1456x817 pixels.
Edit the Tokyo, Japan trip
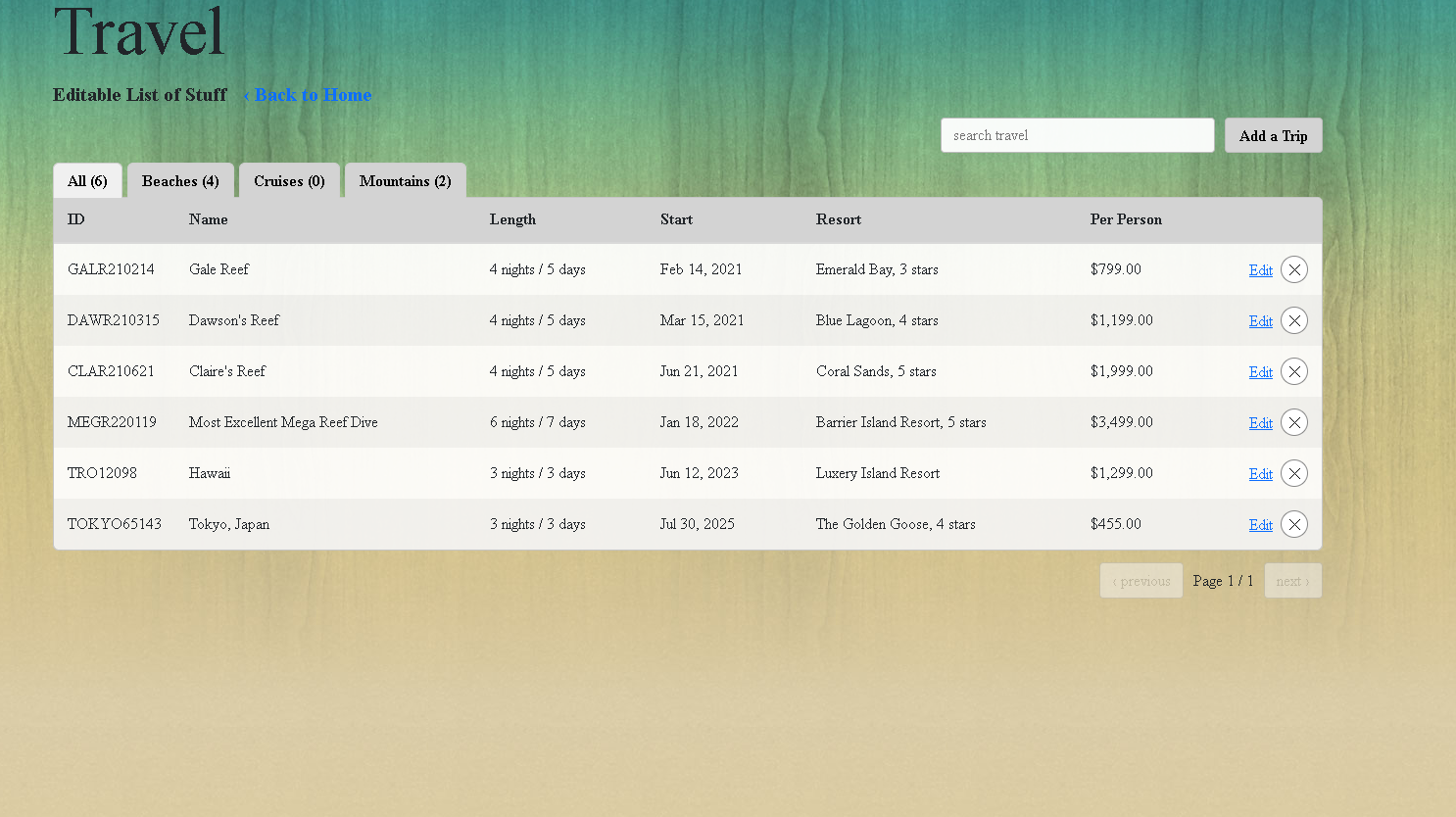coord(1260,525)
